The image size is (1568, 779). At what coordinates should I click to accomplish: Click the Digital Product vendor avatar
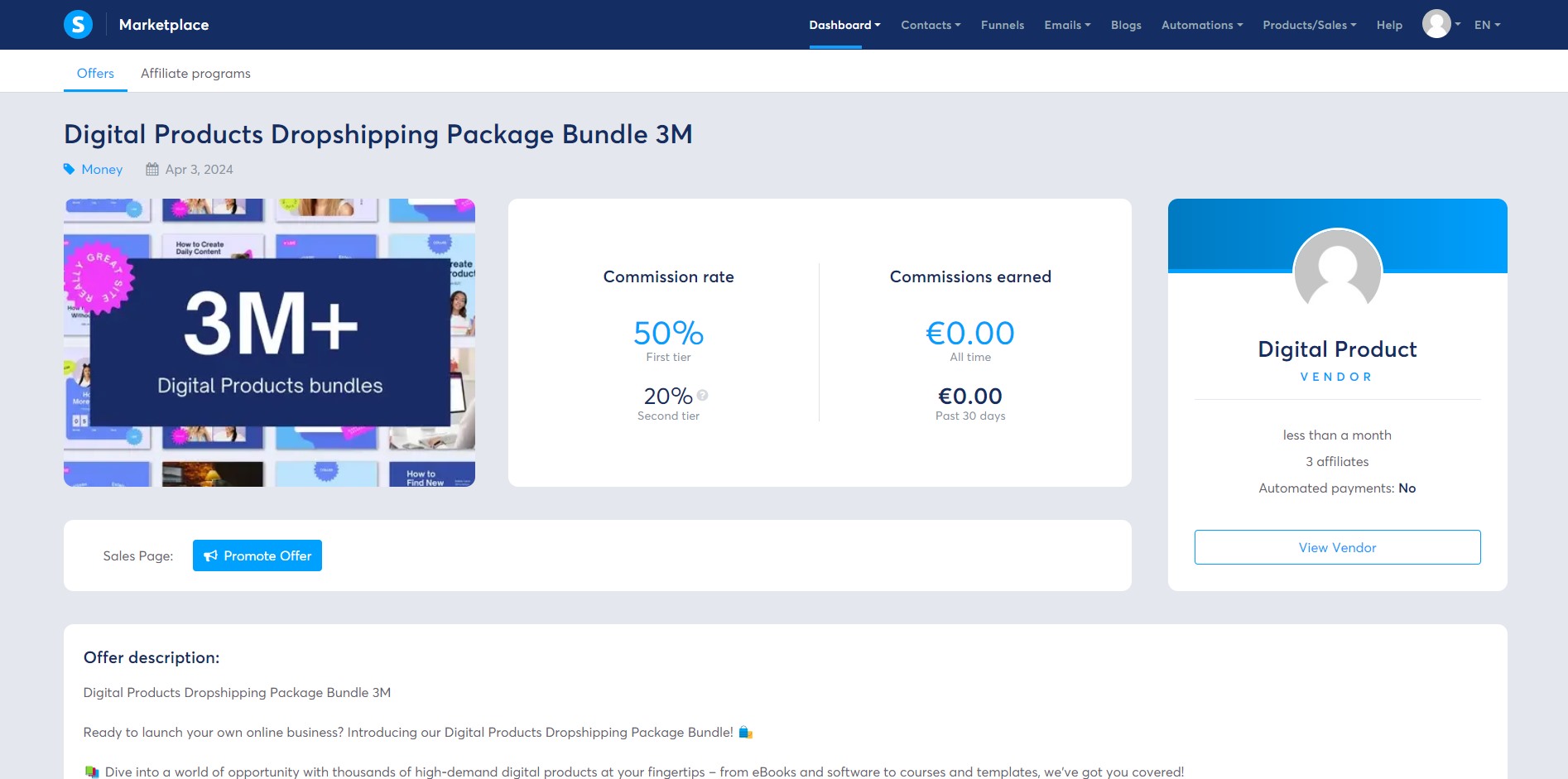(x=1337, y=272)
